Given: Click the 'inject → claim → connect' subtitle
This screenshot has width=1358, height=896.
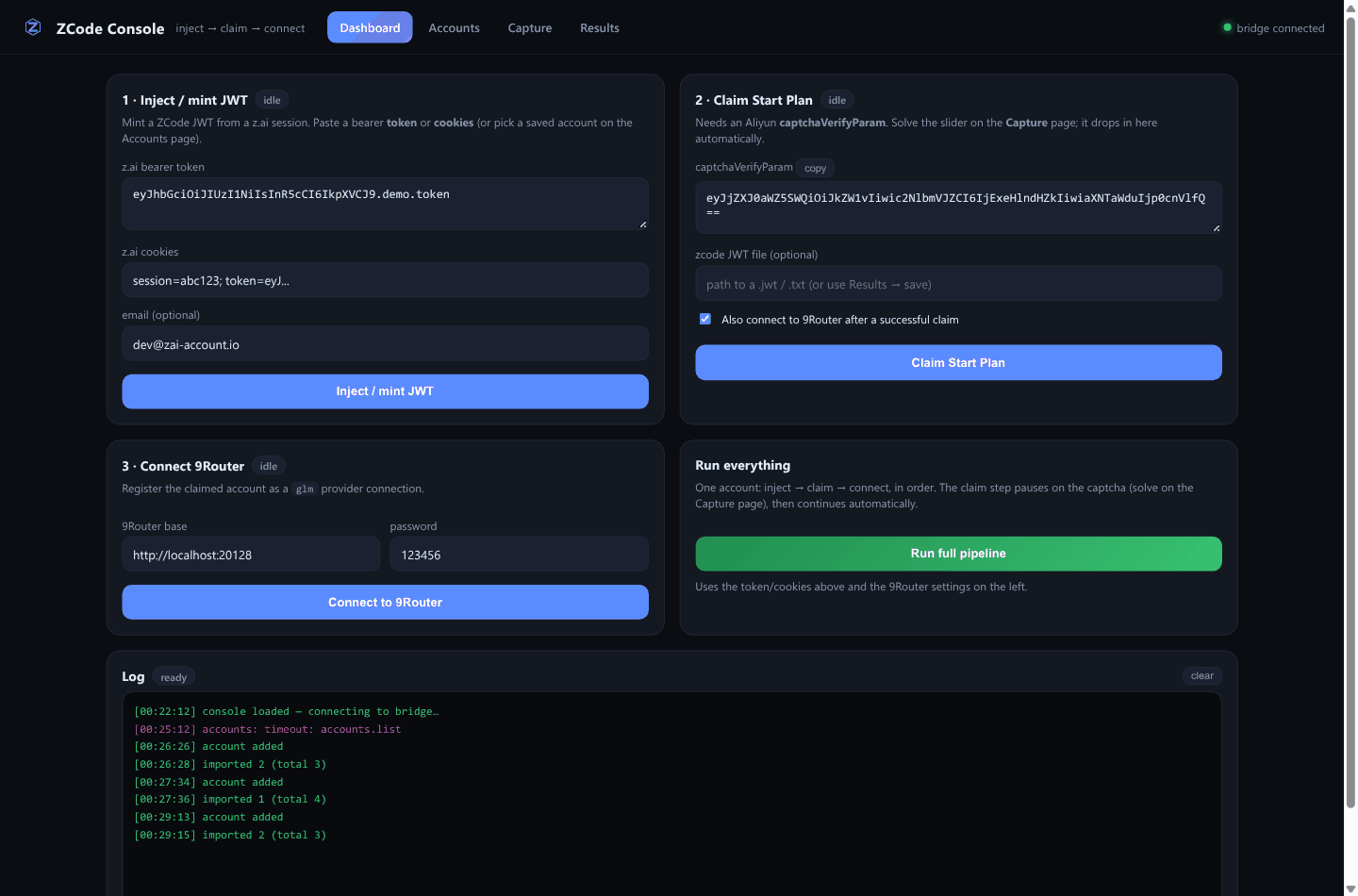Looking at the screenshot, I should point(240,28).
